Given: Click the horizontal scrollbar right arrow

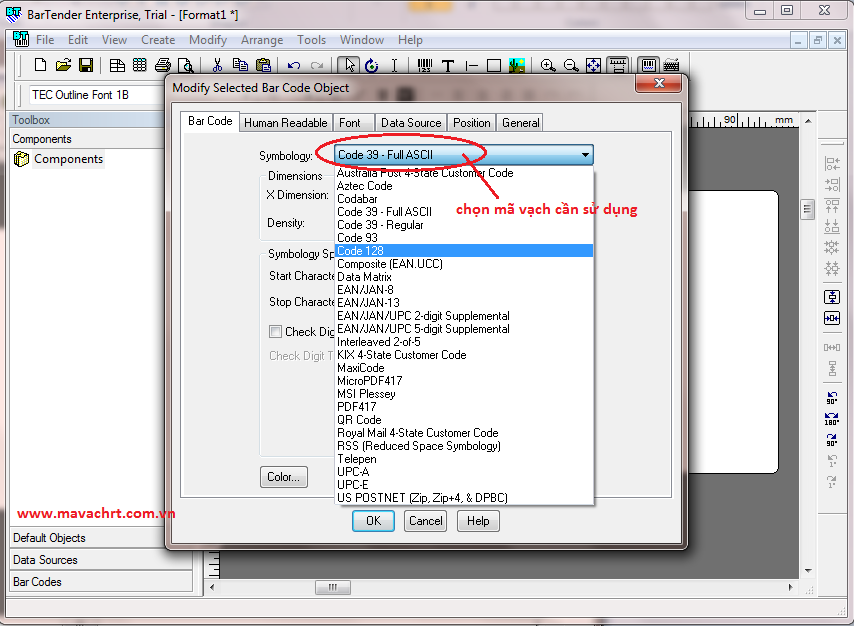Looking at the screenshot, I should click(x=791, y=587).
